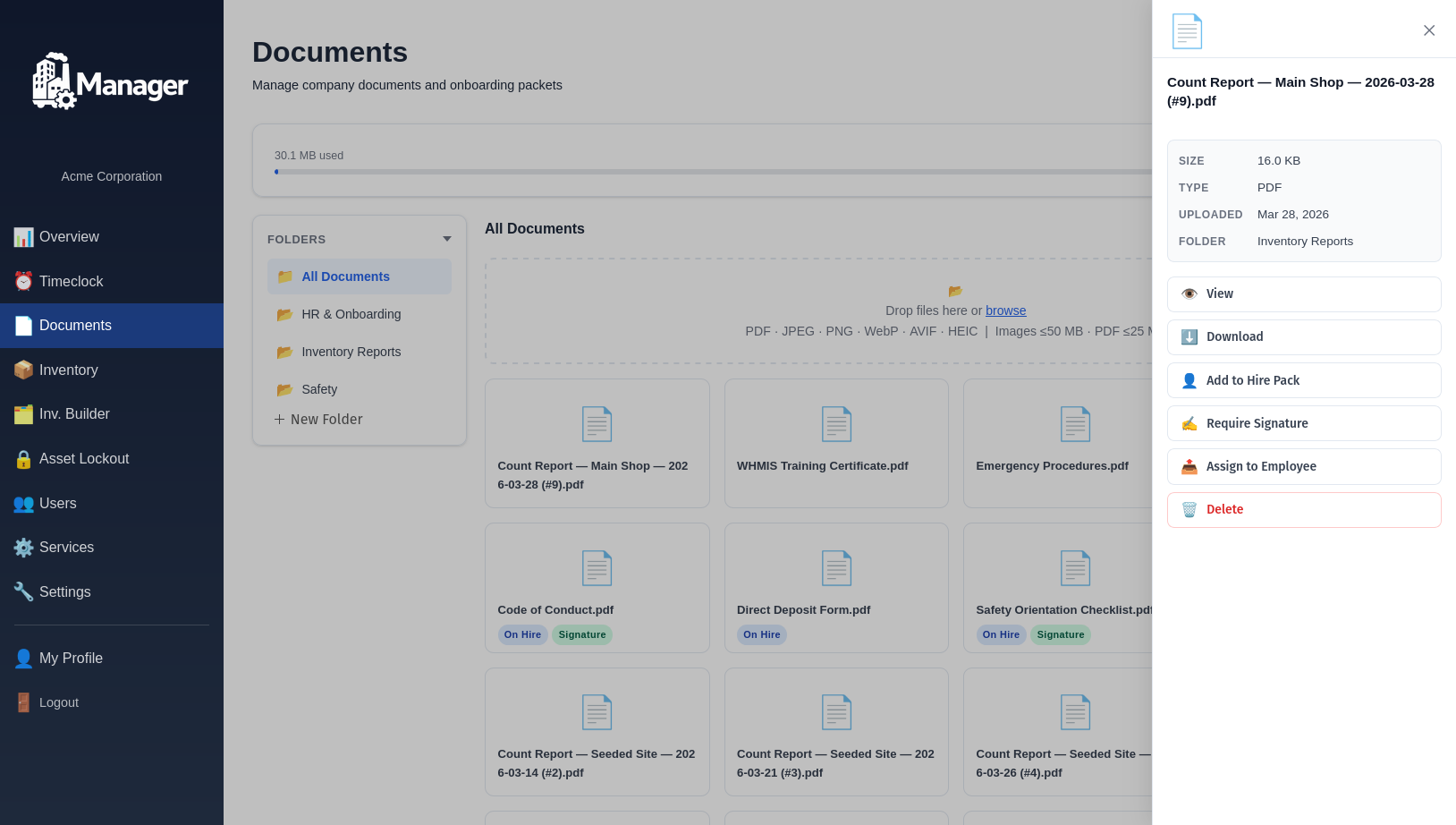Click the Timeclock alarm clock icon

pyautogui.click(x=23, y=282)
